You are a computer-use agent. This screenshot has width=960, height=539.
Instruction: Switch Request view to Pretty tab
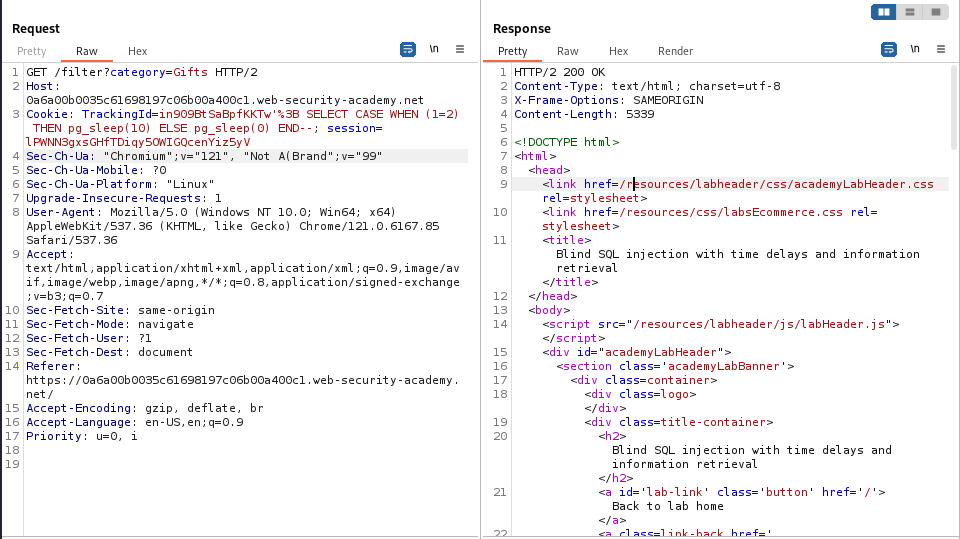tap(32, 51)
